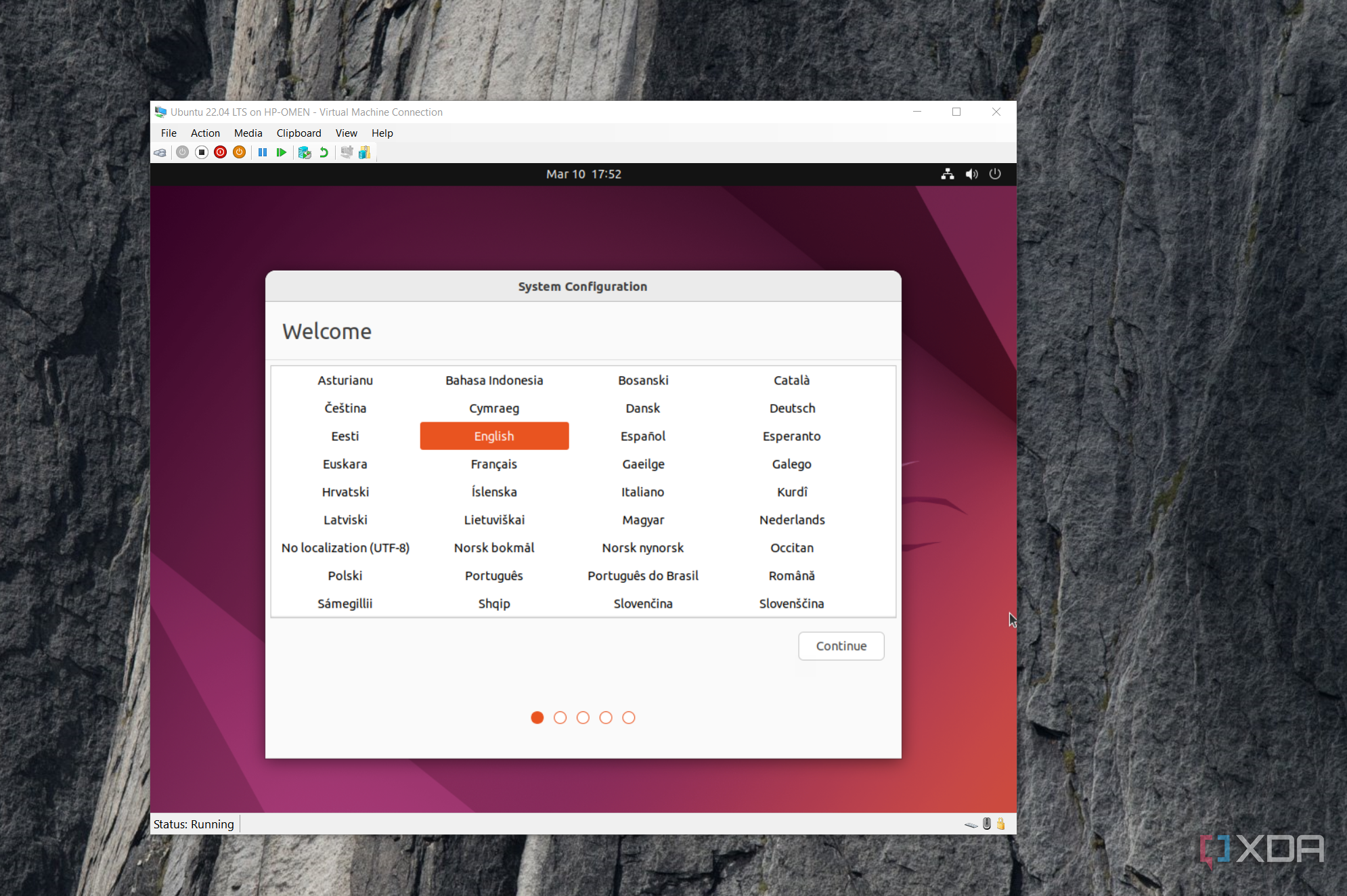Select Português do Brasil language
This screenshot has height=896, width=1347.
(643, 576)
